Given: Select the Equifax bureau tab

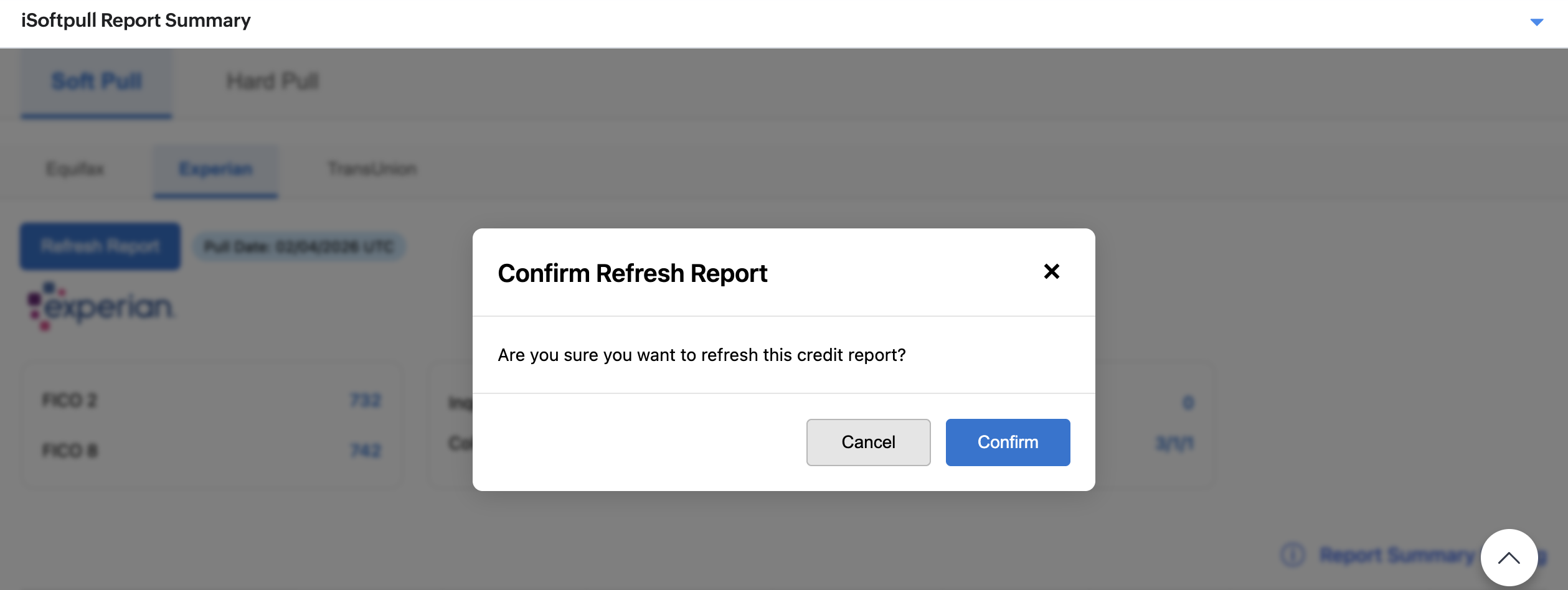Looking at the screenshot, I should pyautogui.click(x=75, y=169).
